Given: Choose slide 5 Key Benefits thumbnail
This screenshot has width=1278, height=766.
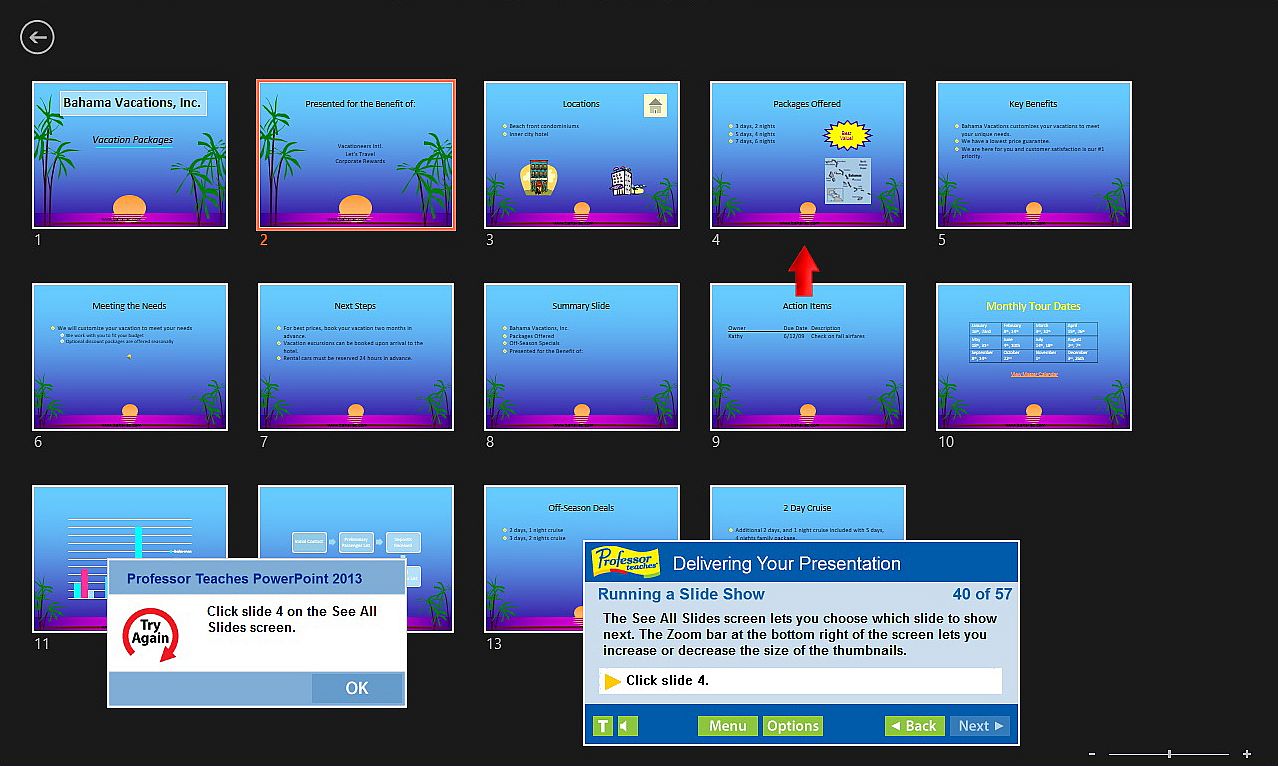Looking at the screenshot, I should tap(1034, 155).
